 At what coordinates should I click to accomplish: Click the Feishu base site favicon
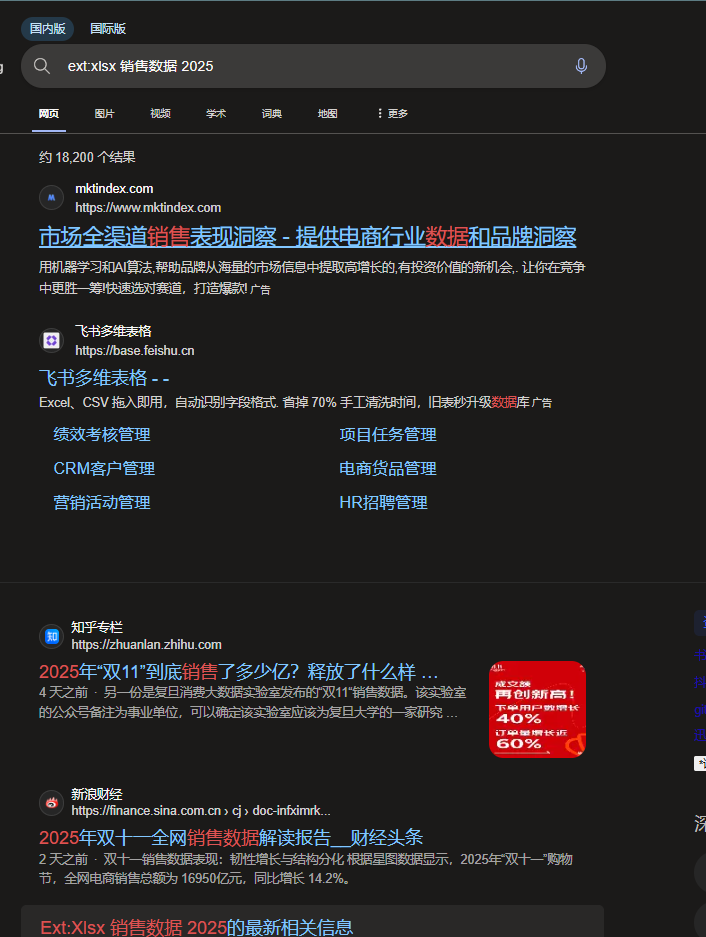coord(51,341)
